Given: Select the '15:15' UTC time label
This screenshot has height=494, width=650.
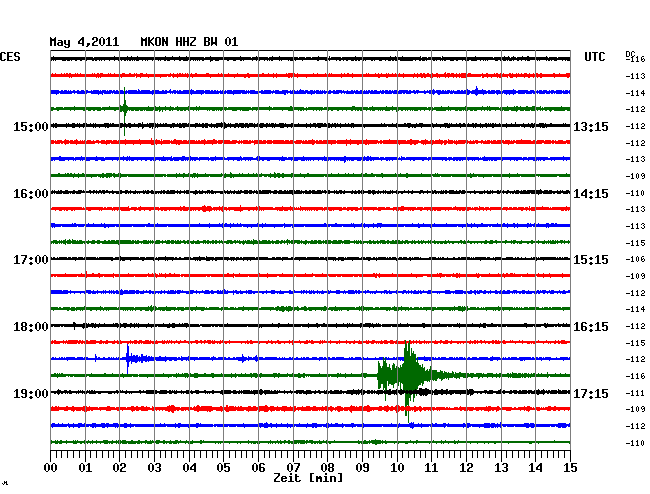Looking at the screenshot, I should coord(591,260).
